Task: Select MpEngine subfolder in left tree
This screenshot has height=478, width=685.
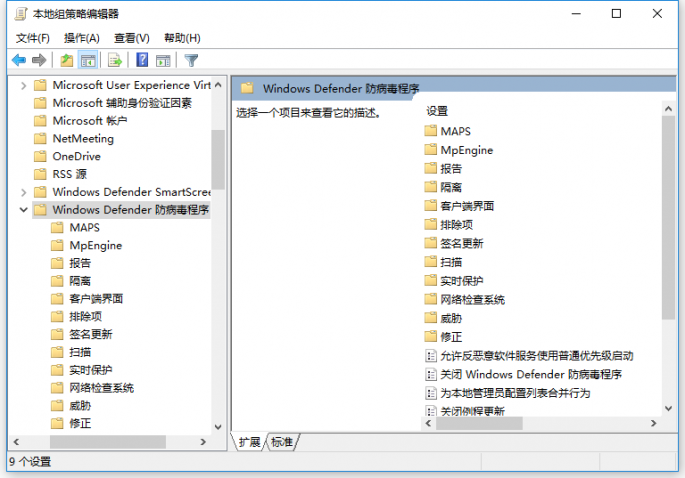Action: pos(96,246)
